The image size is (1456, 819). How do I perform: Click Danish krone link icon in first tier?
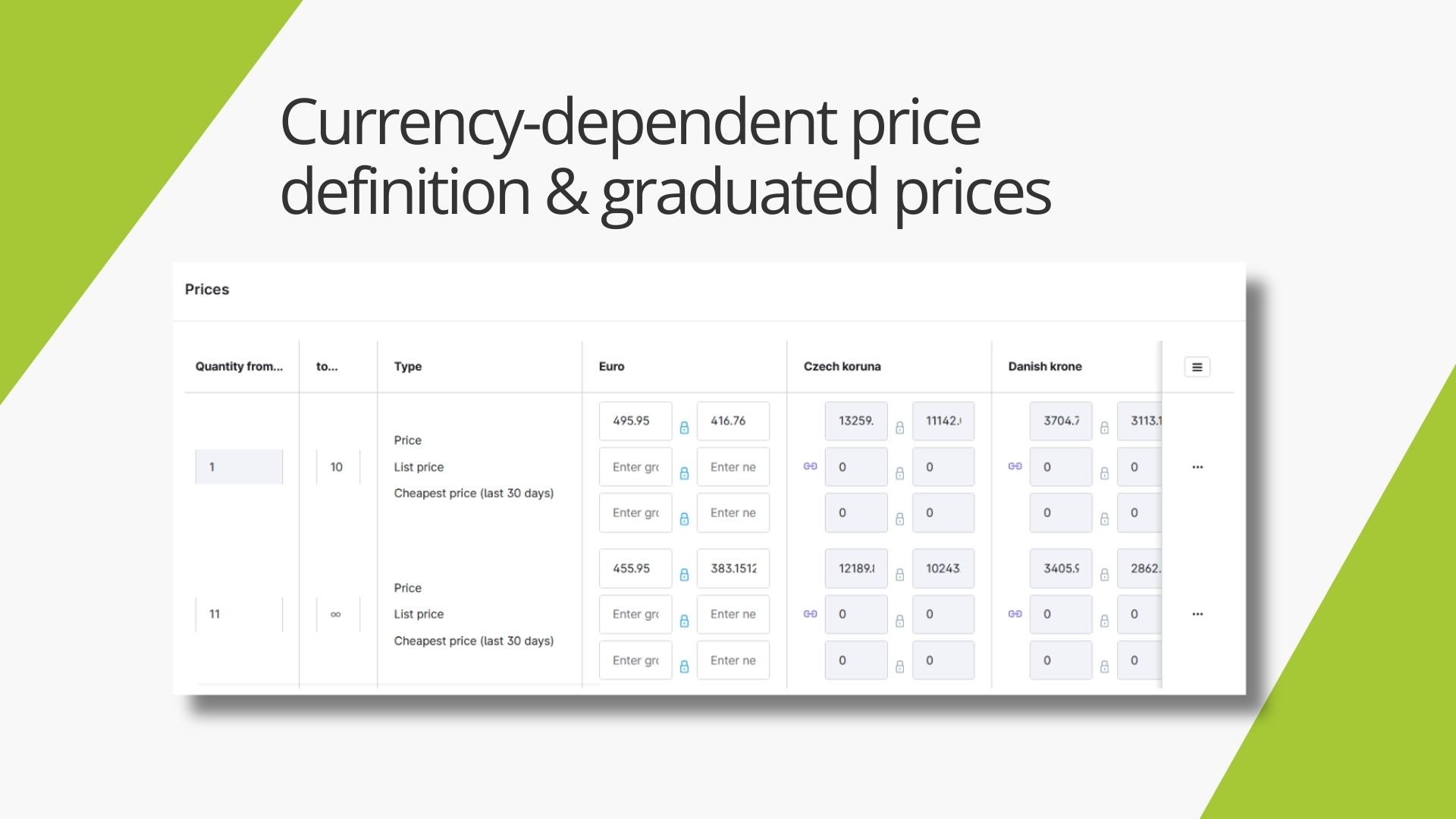(1015, 466)
